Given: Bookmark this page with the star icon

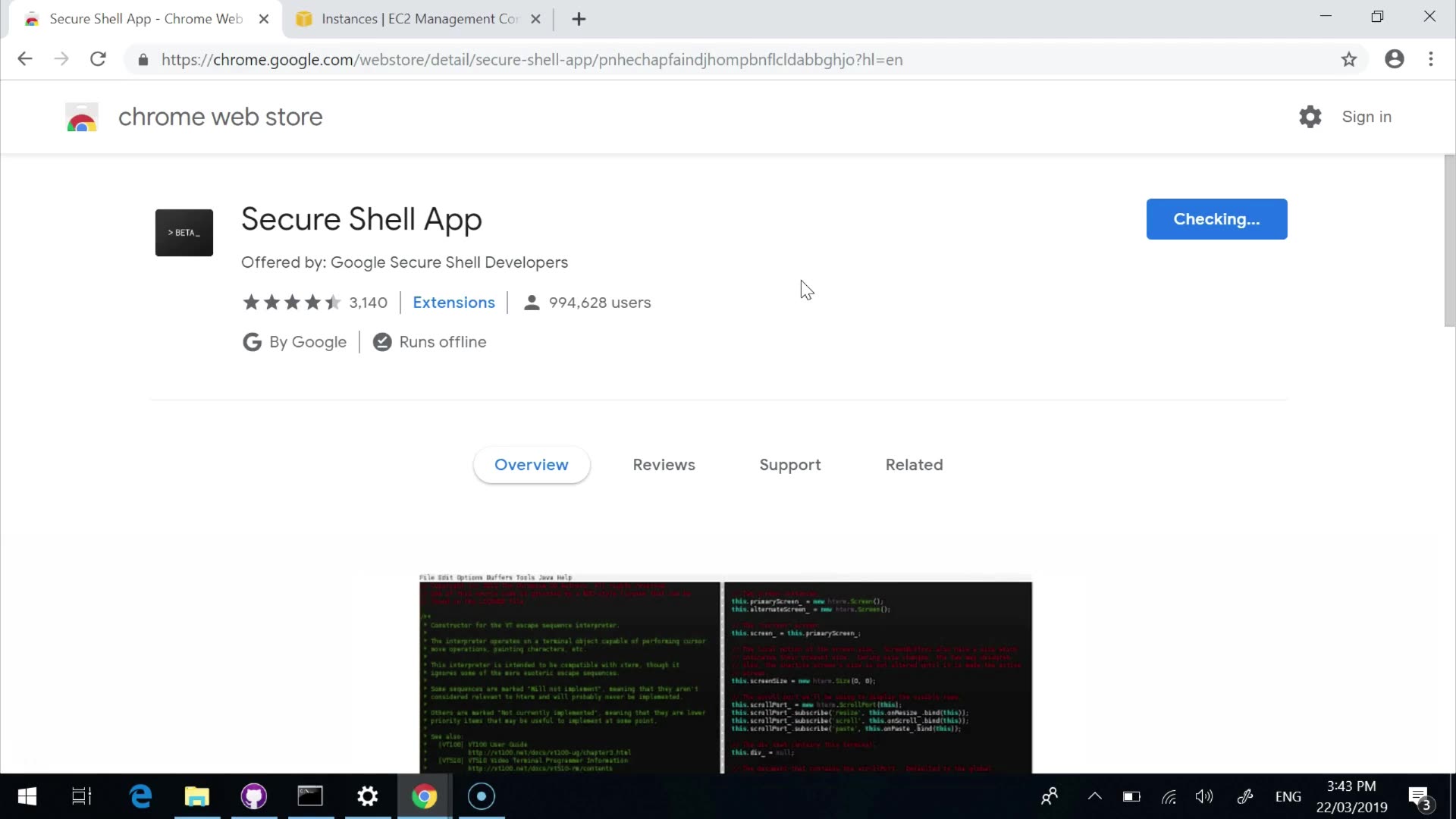Looking at the screenshot, I should coord(1348,59).
